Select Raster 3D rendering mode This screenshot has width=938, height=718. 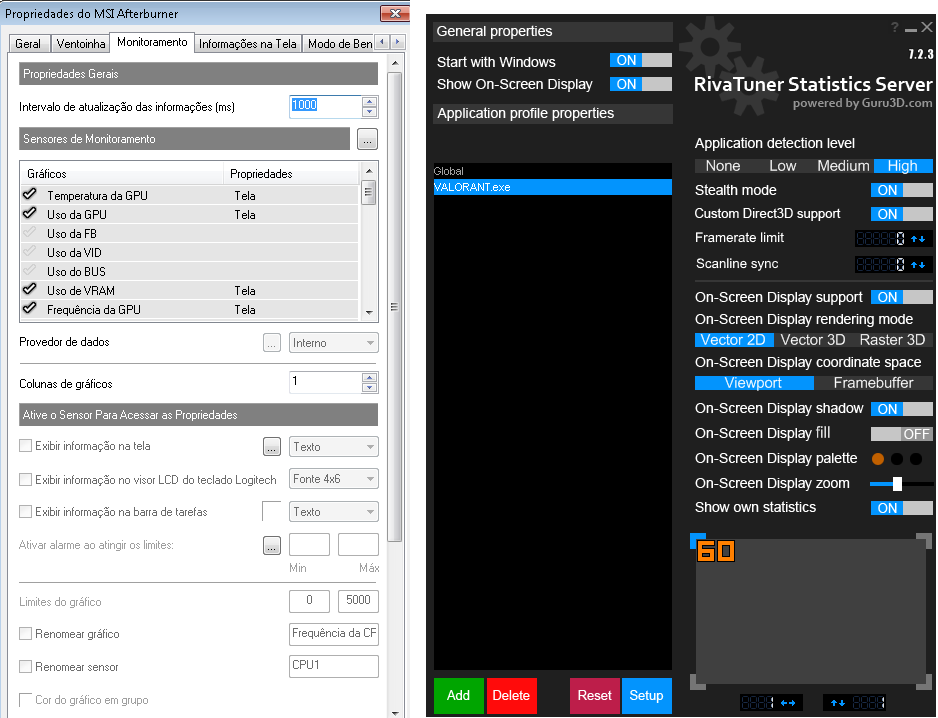pyautogui.click(x=892, y=340)
